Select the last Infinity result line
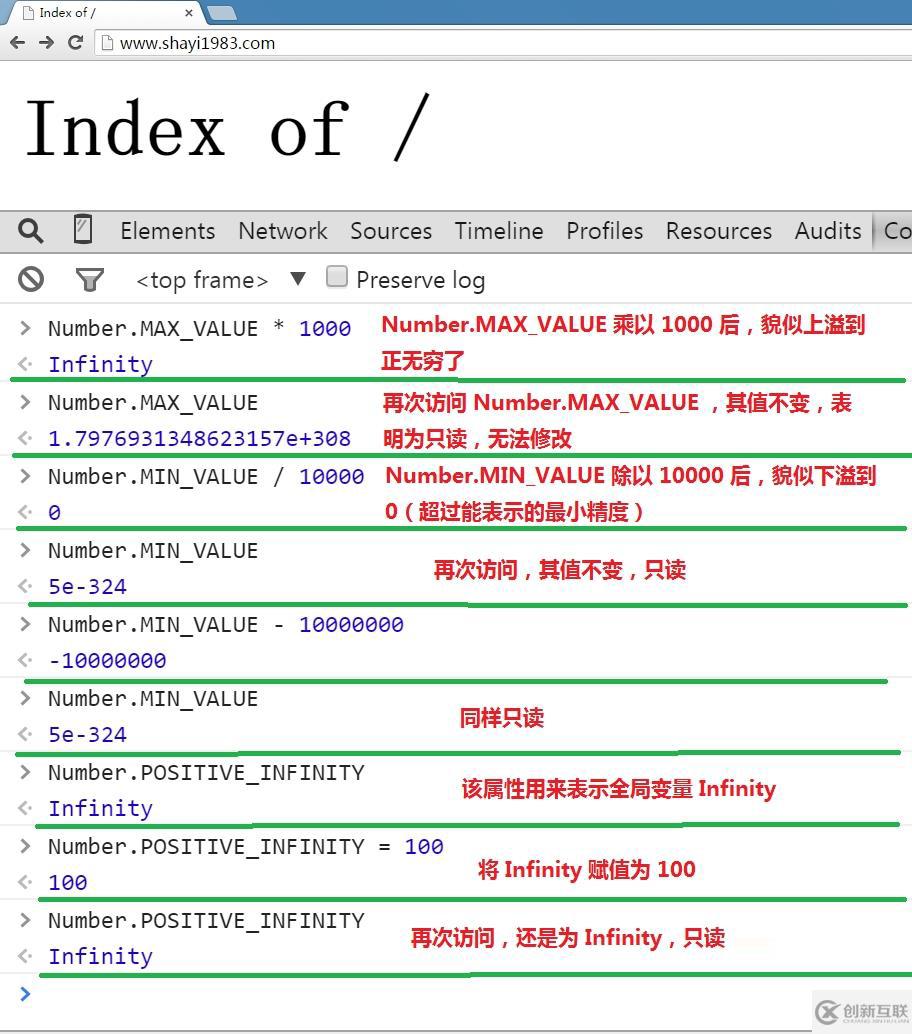The image size is (912, 1034). coord(101,956)
